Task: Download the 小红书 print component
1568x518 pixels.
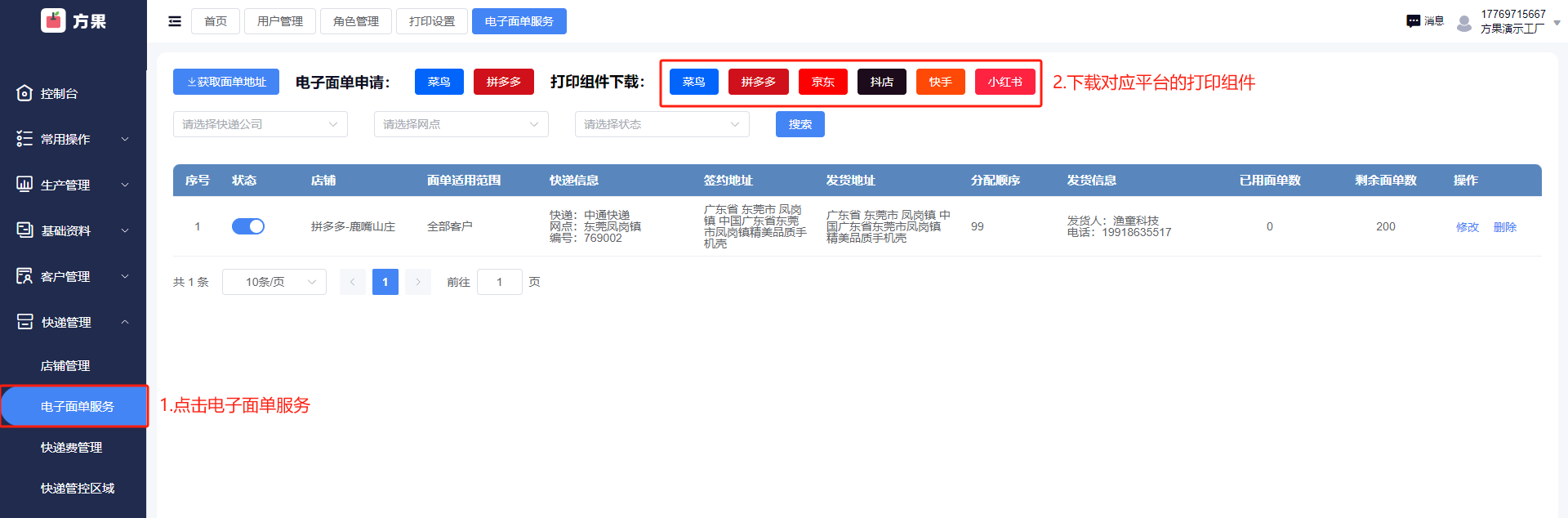Action: (x=1005, y=82)
